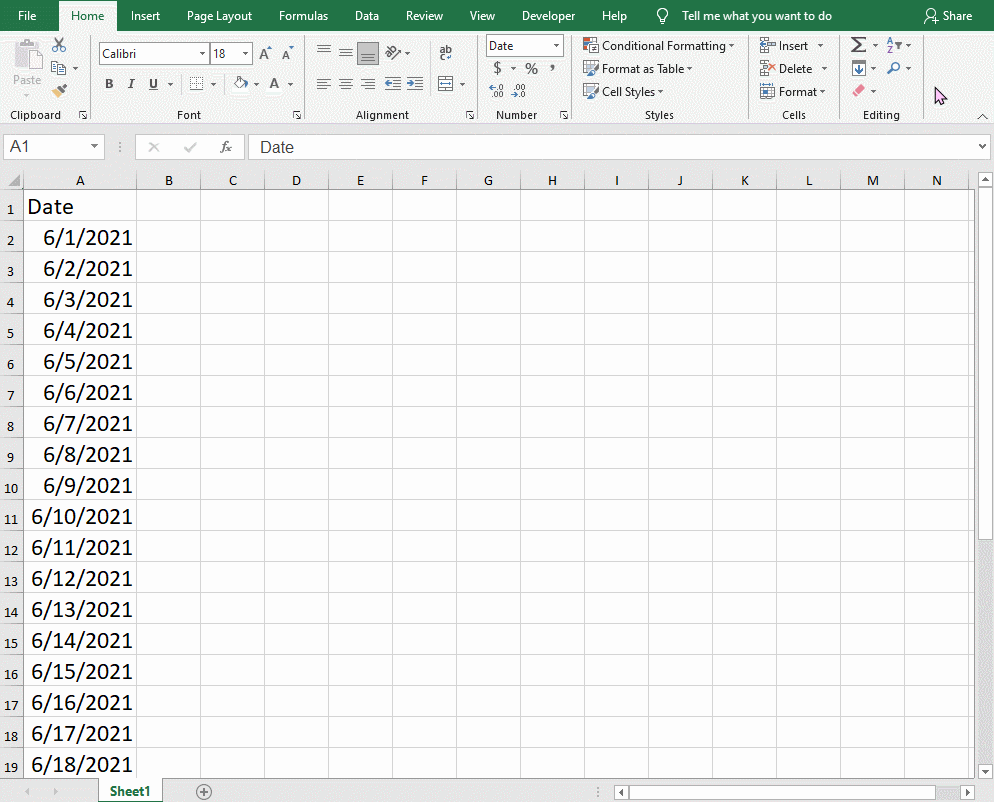Apply Accounting Number Format dollar sign
This screenshot has height=802, width=994.
pyautogui.click(x=498, y=68)
